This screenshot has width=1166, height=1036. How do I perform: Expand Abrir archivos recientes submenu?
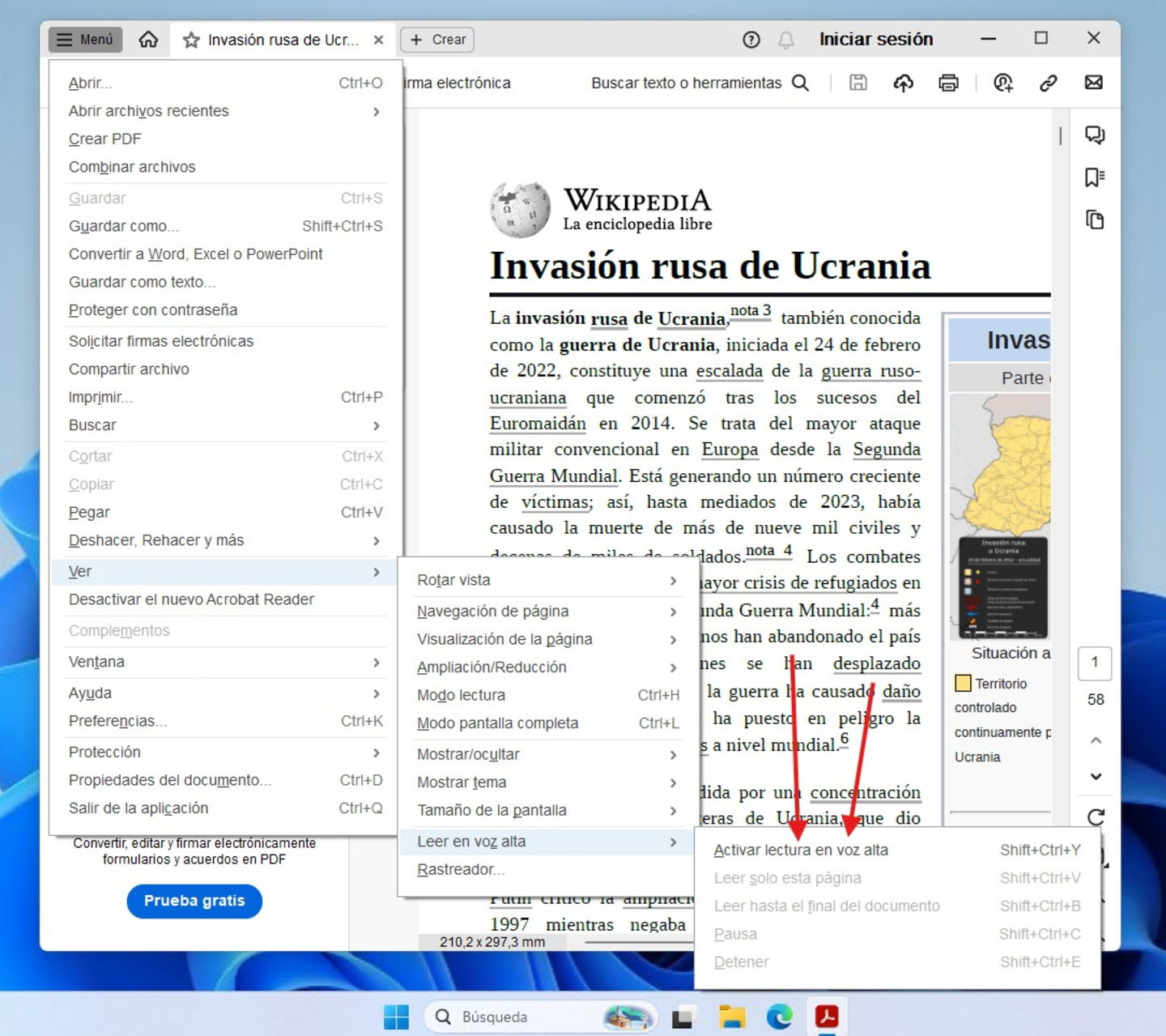click(225, 111)
